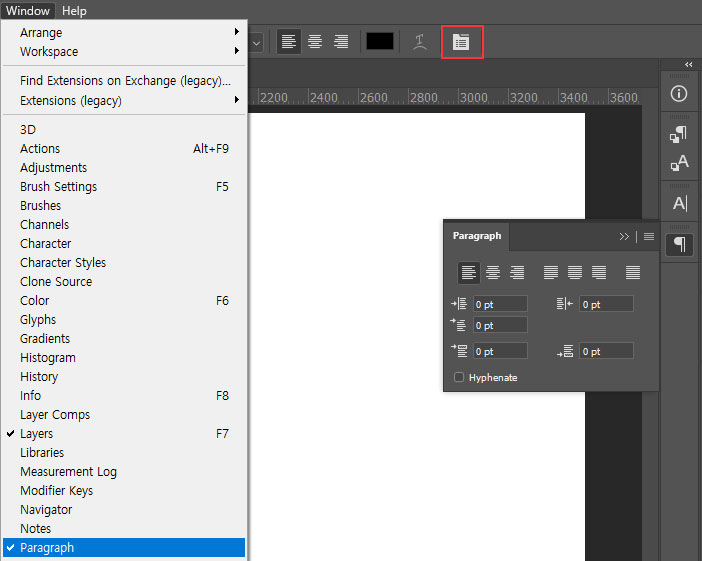Open Paragraph Styles icon in dock
The image size is (702, 561).
679,134
